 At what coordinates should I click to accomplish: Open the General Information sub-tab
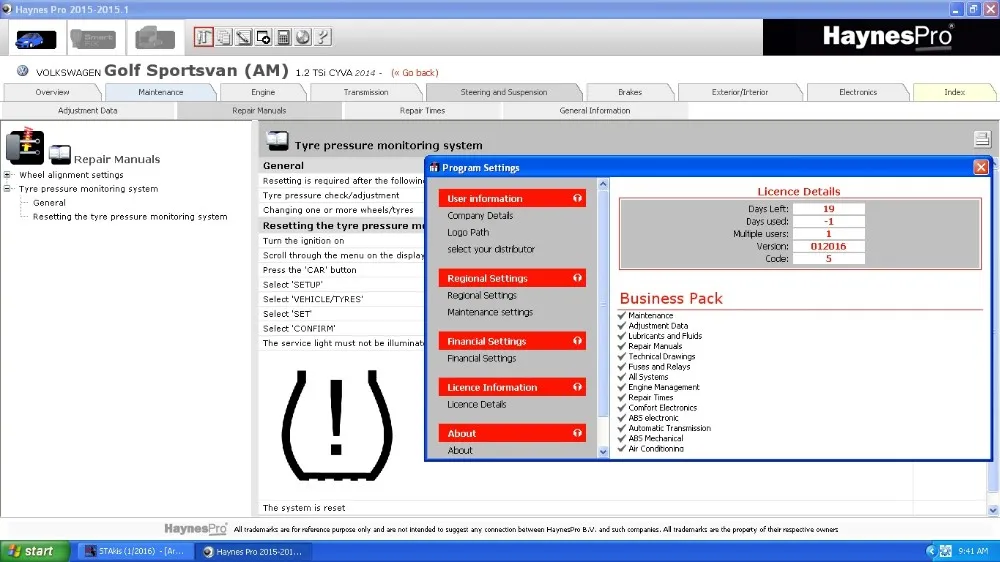595,111
